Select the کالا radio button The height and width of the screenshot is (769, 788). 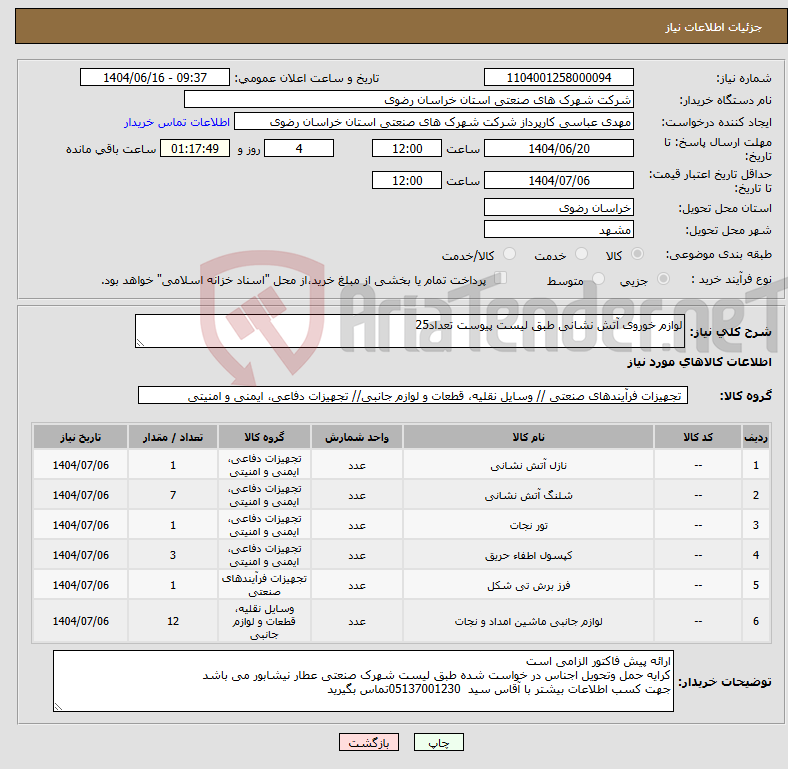click(637, 254)
